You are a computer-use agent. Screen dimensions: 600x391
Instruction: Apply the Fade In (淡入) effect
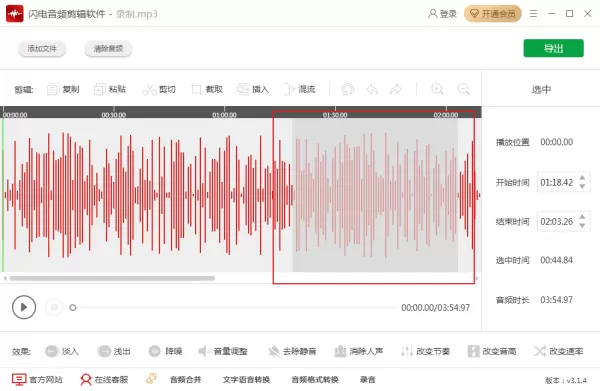click(x=62, y=351)
